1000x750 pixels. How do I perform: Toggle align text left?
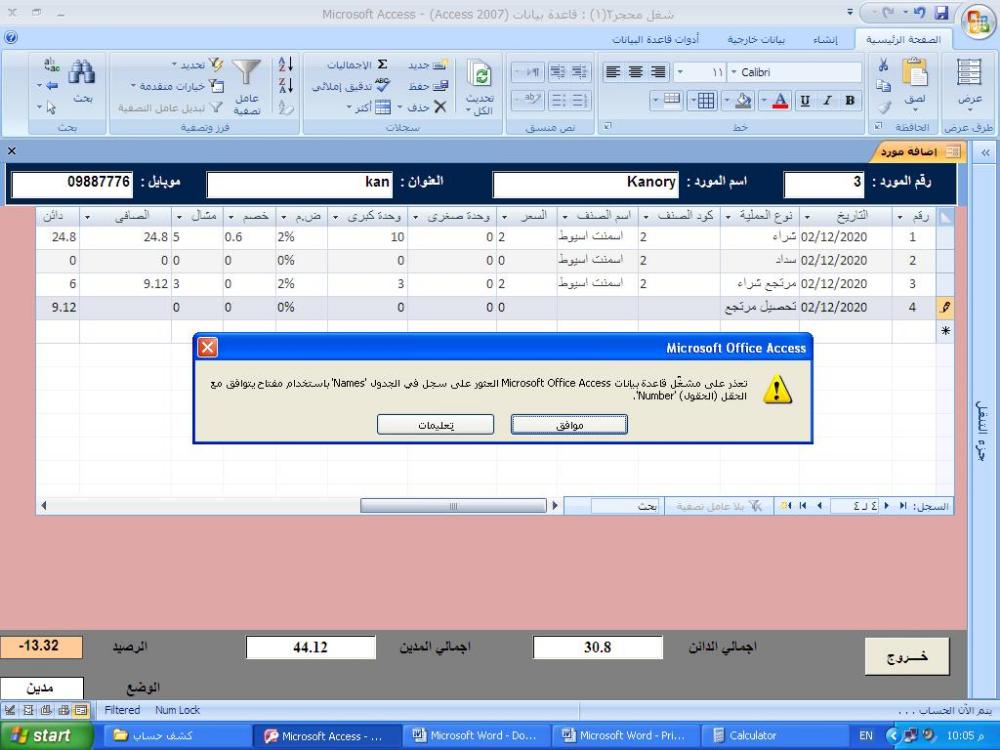[613, 72]
